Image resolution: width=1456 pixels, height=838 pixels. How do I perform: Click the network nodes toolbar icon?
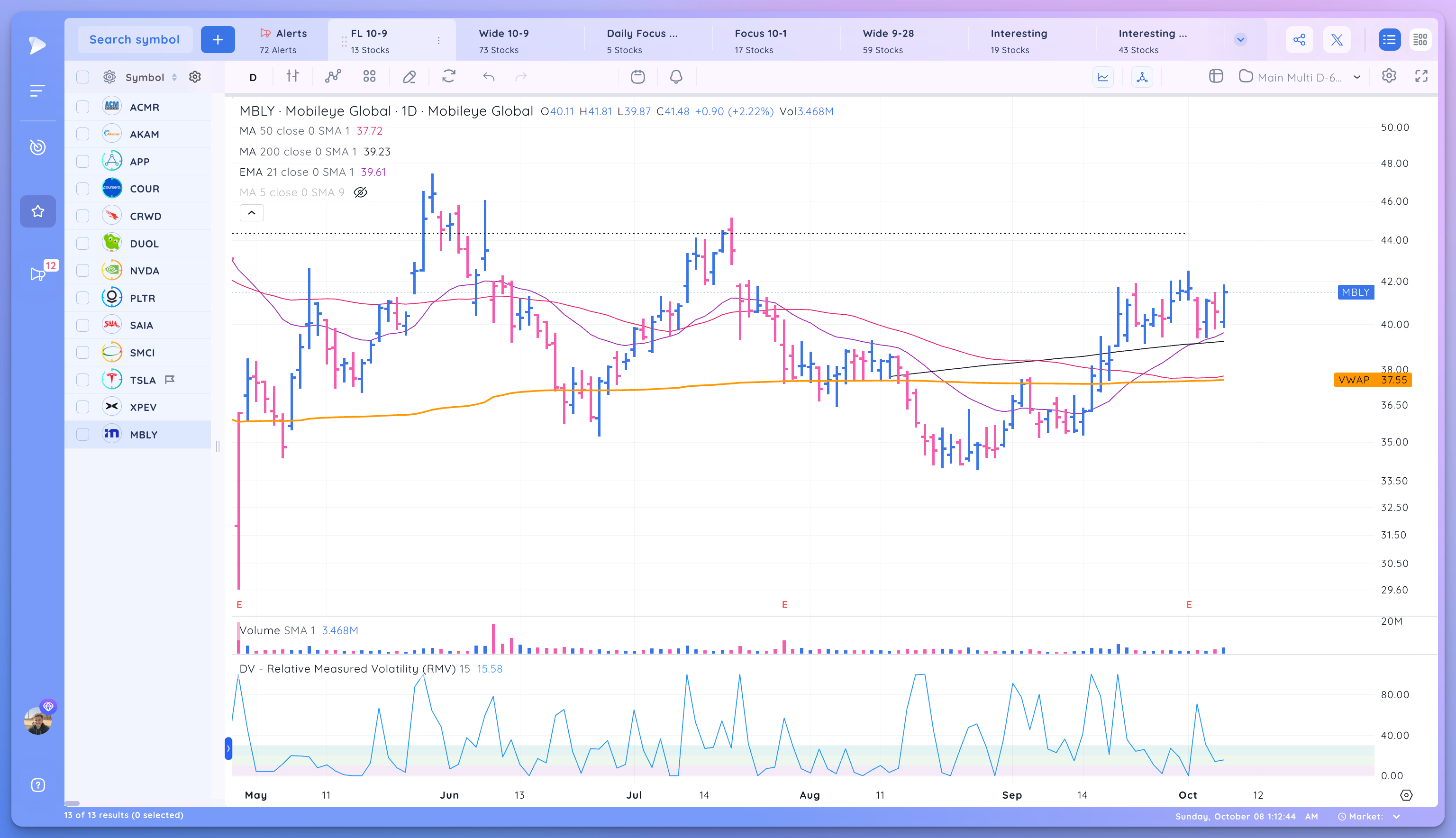coord(1142,77)
